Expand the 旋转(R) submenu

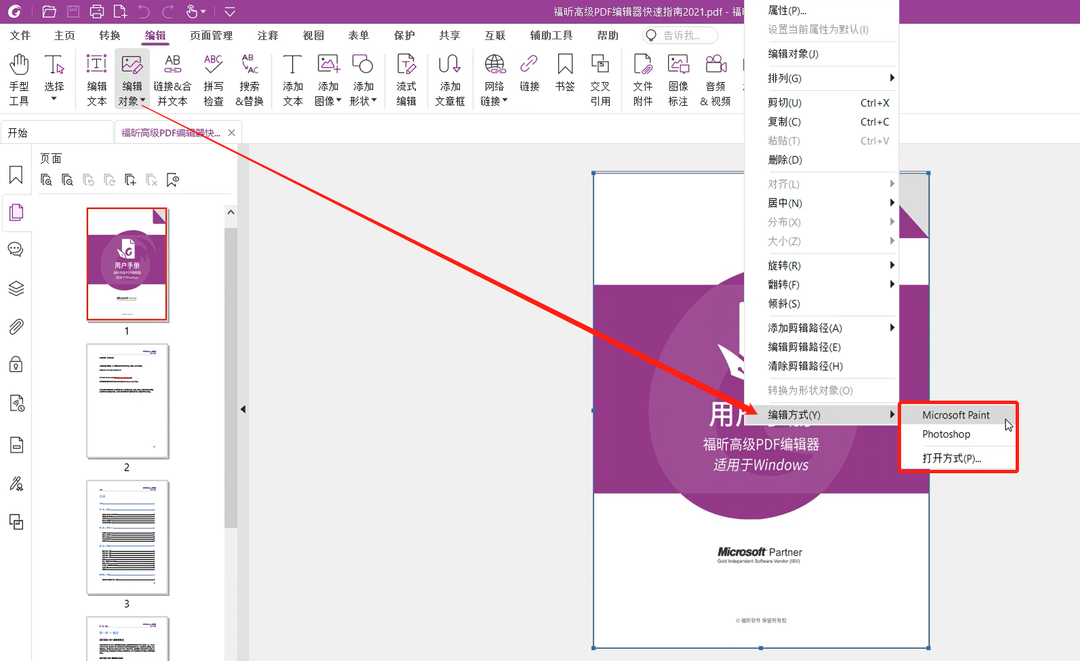[x=891, y=265]
